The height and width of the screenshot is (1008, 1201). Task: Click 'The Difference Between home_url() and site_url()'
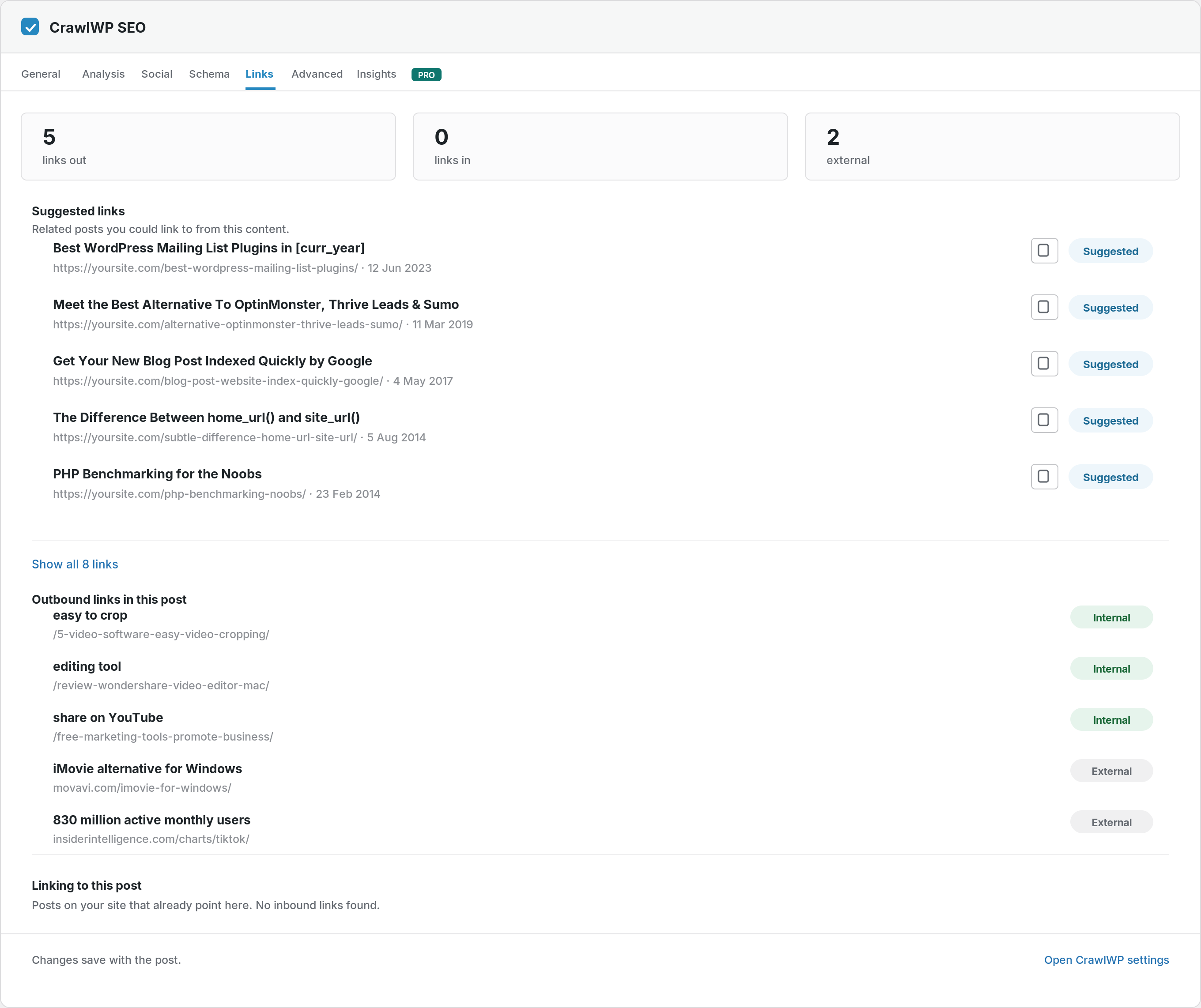click(x=207, y=418)
